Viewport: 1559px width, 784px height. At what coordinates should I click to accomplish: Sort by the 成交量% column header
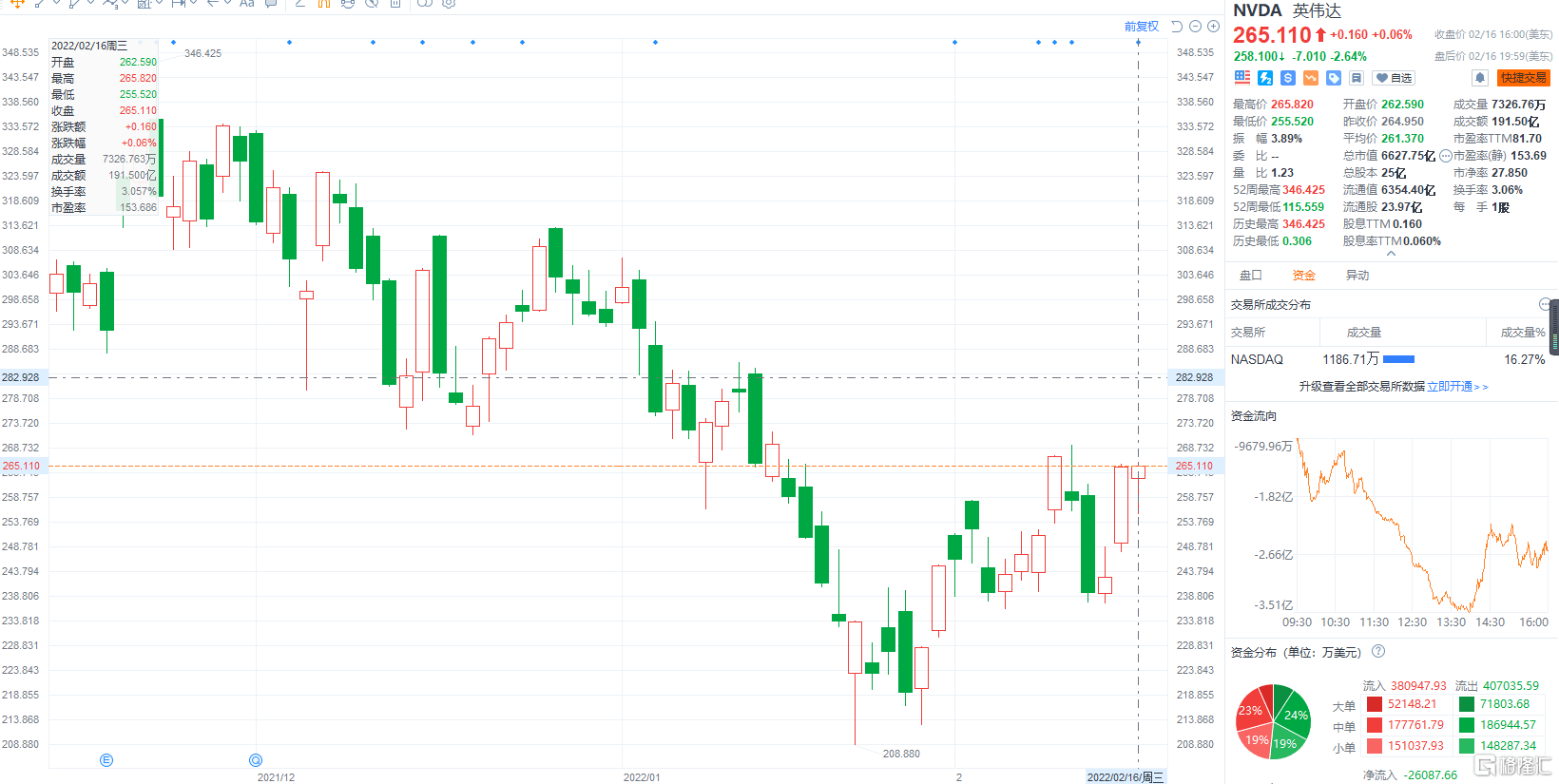click(1522, 333)
